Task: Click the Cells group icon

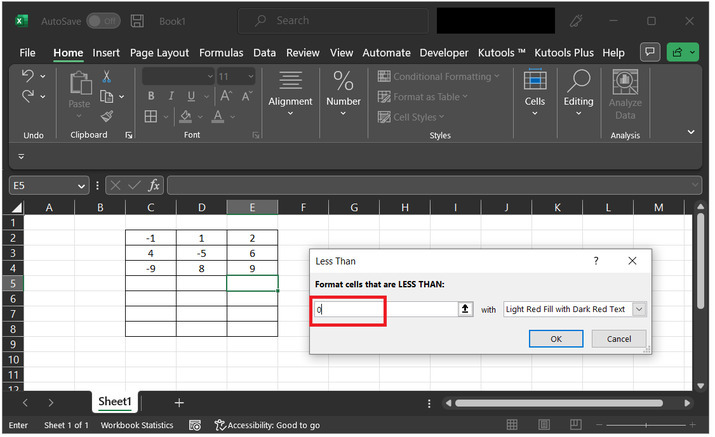Action: [x=535, y=80]
